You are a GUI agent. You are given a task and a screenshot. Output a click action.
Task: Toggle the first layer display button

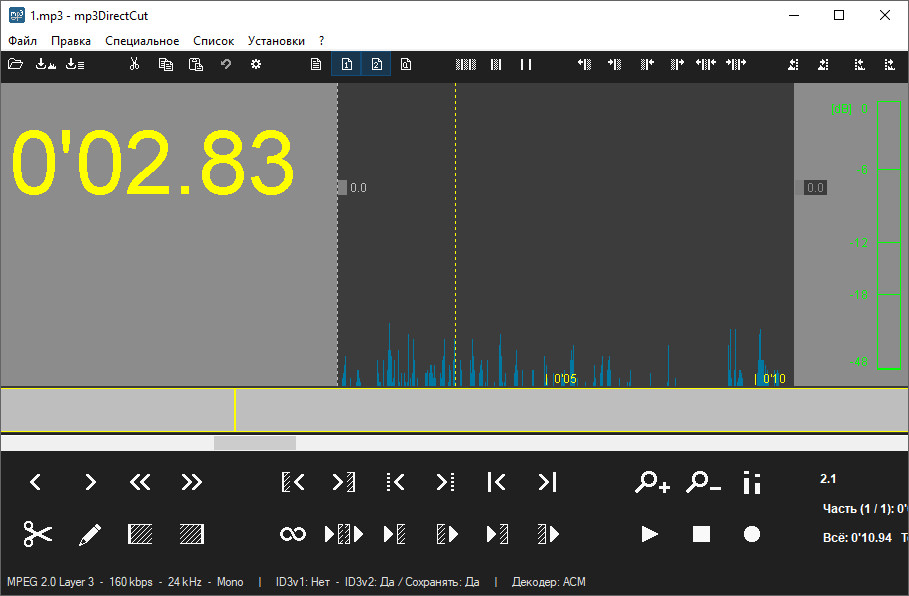pyautogui.click(x=346, y=63)
